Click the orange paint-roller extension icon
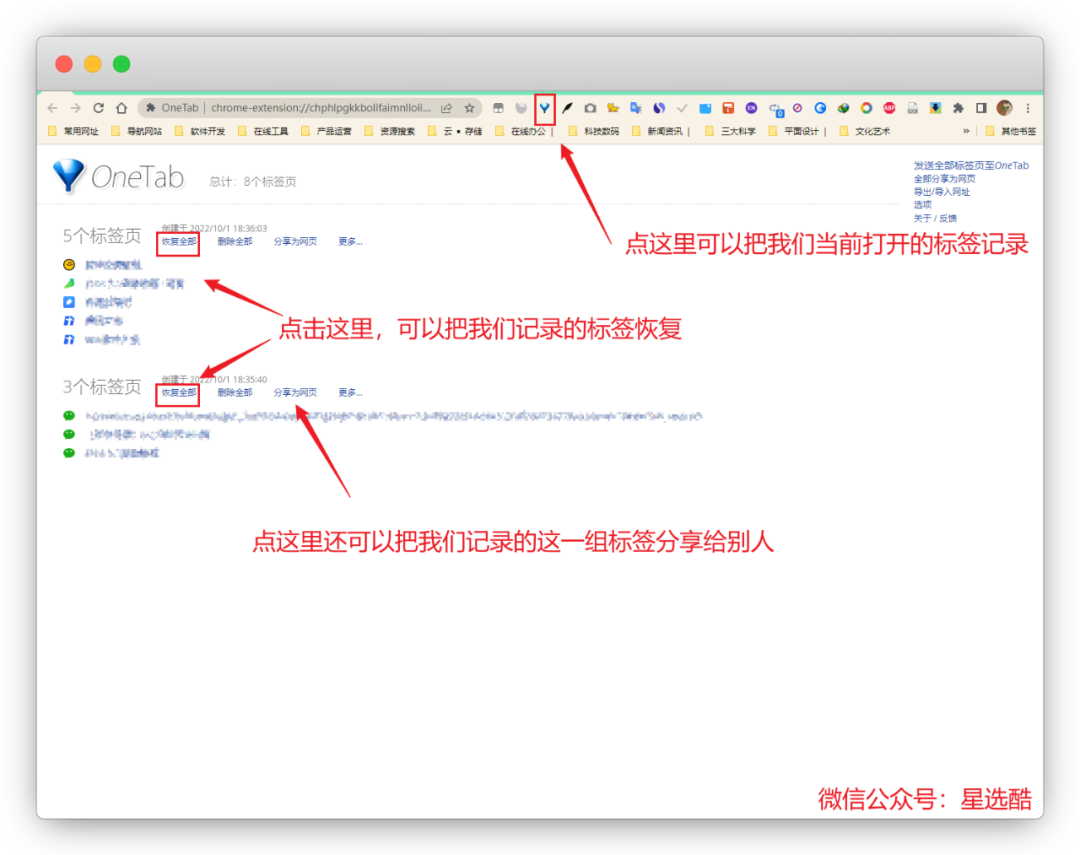 [x=728, y=108]
